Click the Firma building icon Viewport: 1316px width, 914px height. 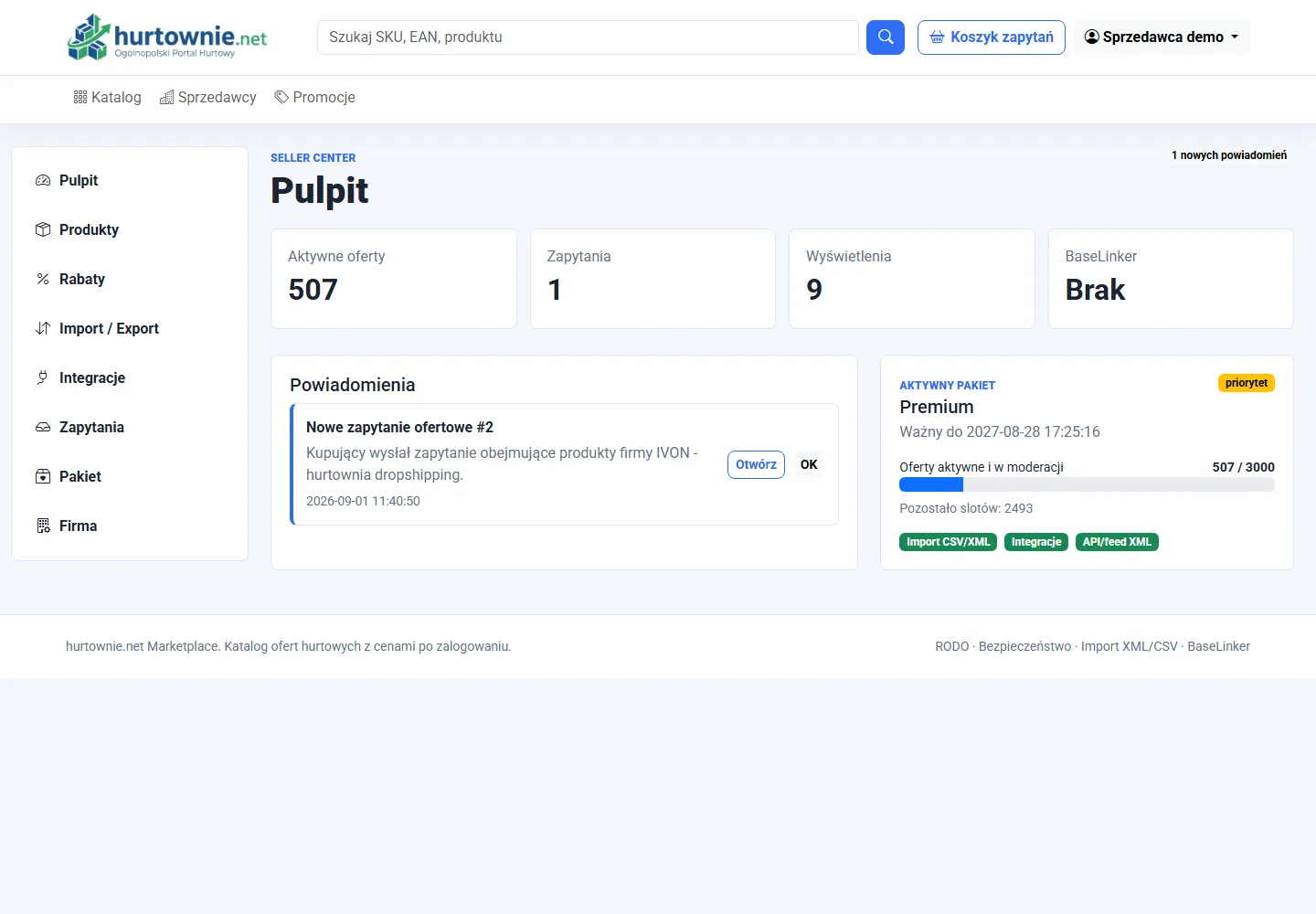(43, 526)
